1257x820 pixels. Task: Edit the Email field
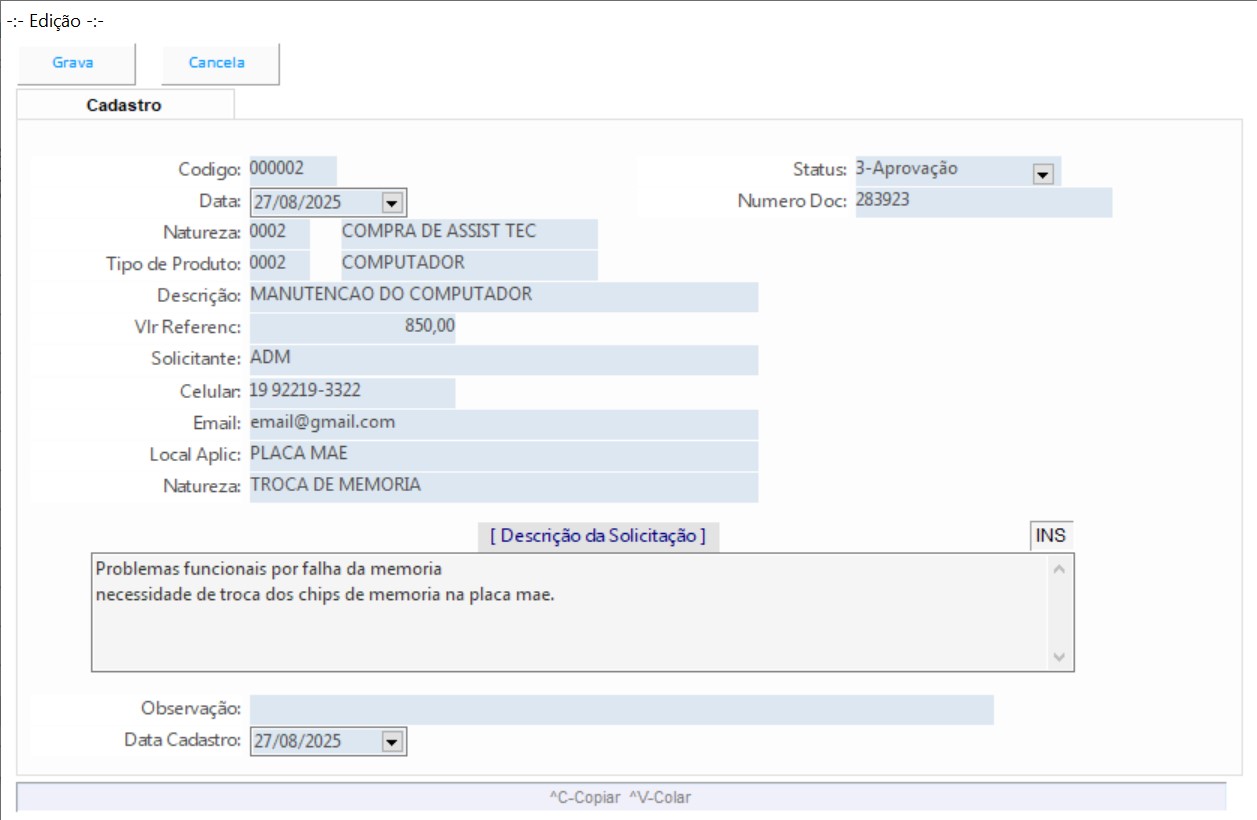tap(502, 423)
